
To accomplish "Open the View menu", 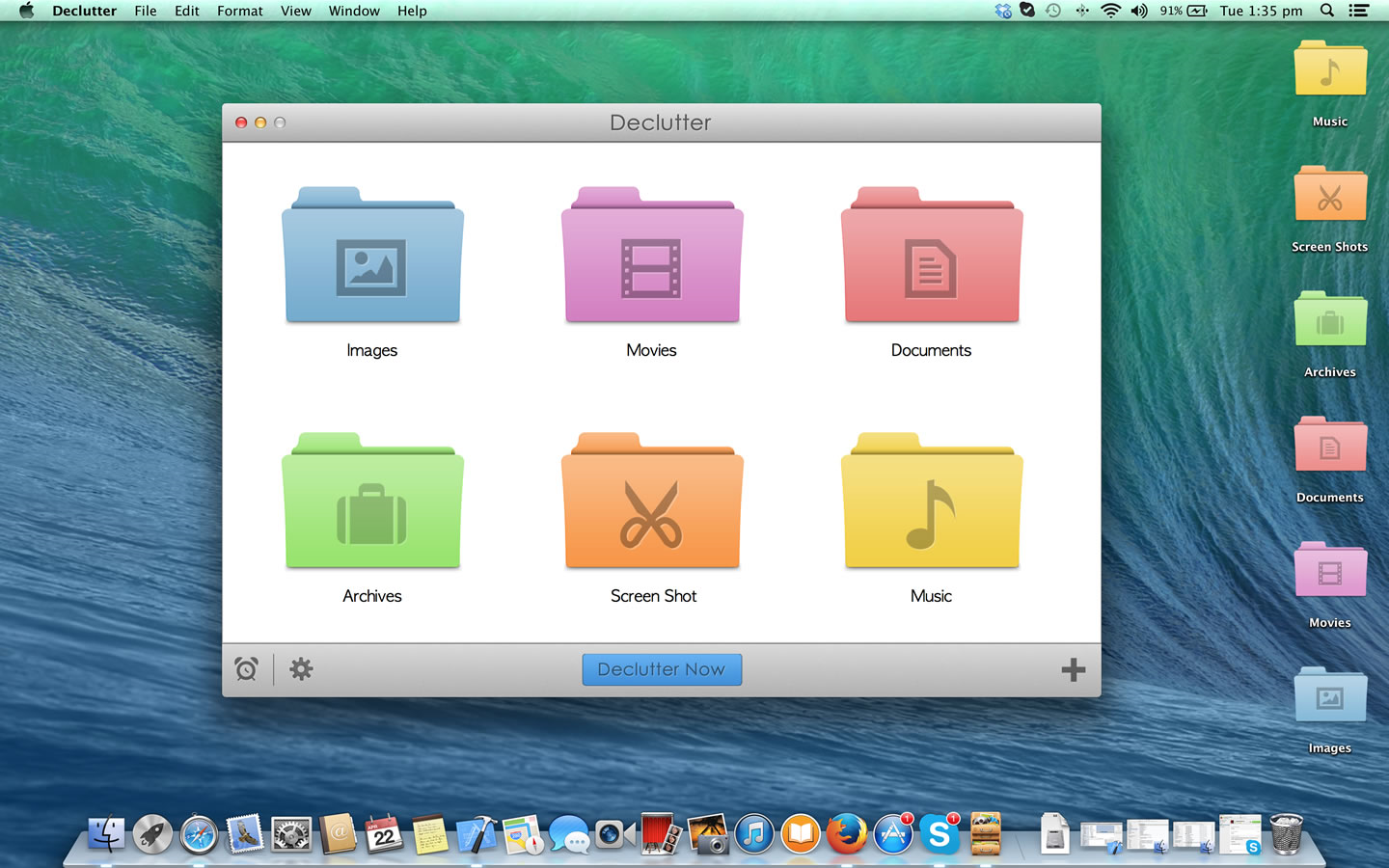I will click(x=296, y=11).
